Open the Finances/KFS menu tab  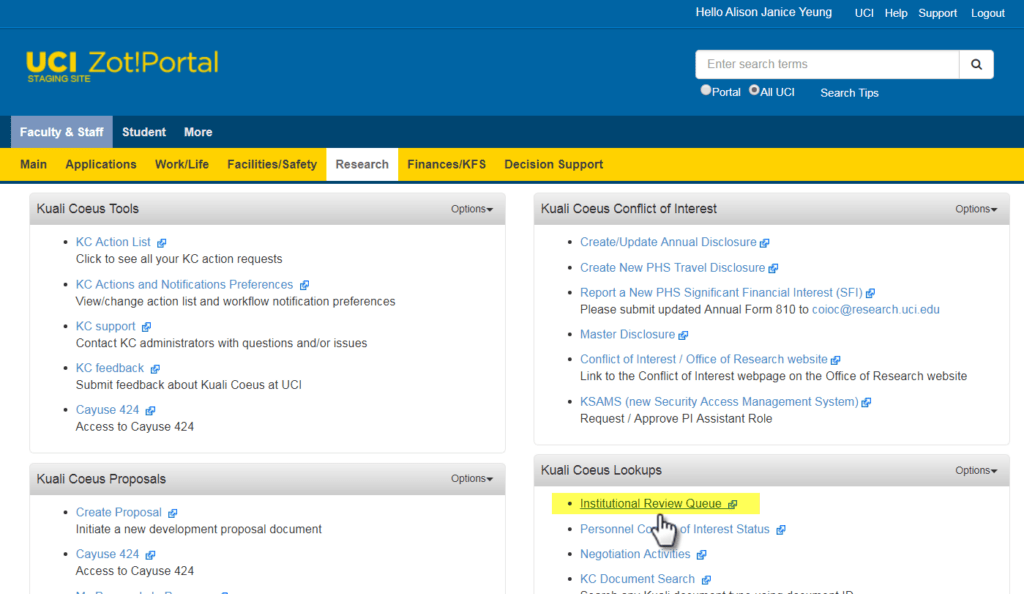(446, 164)
